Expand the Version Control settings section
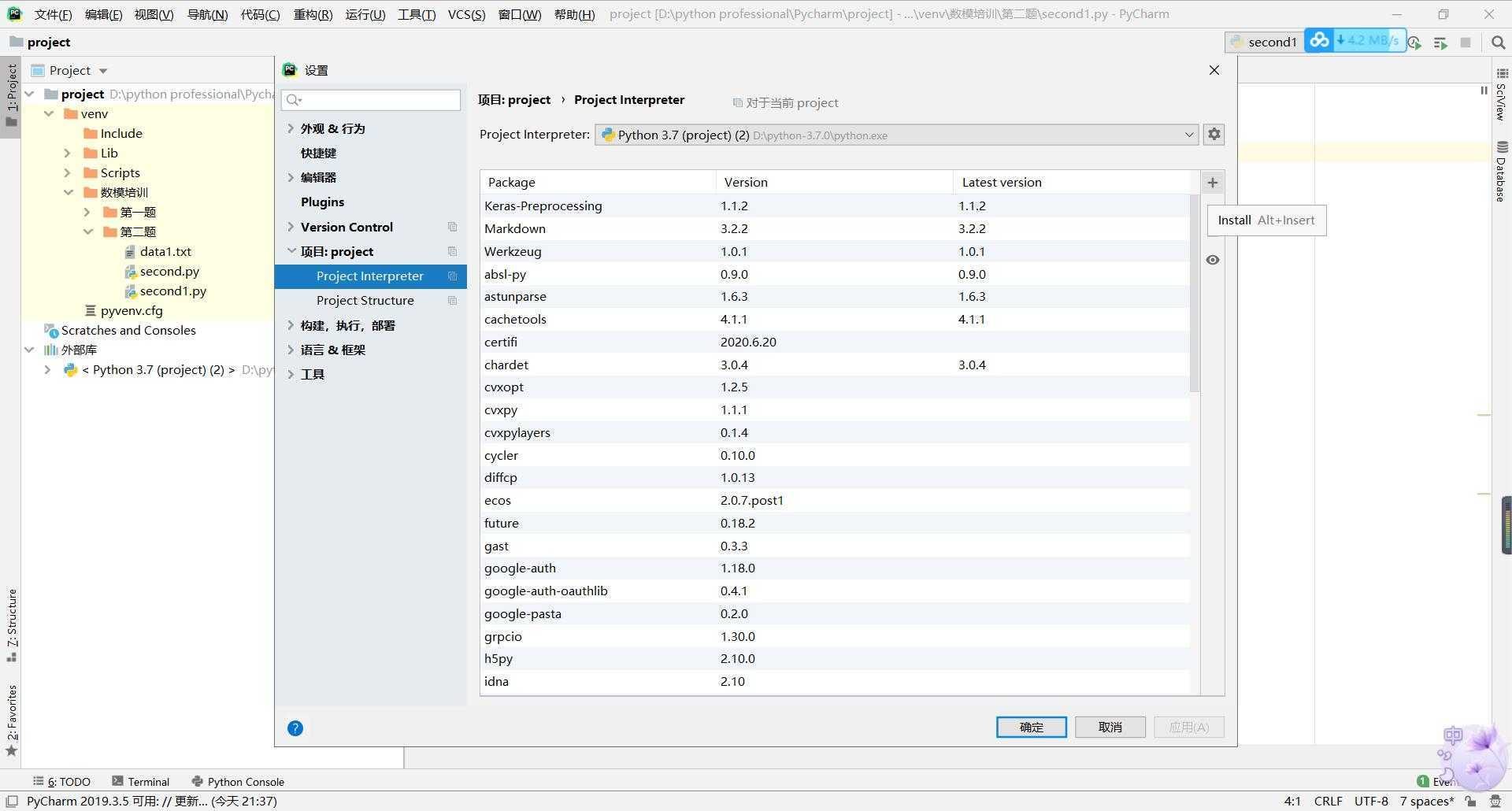Viewport: 1512px width, 811px height. pos(291,227)
